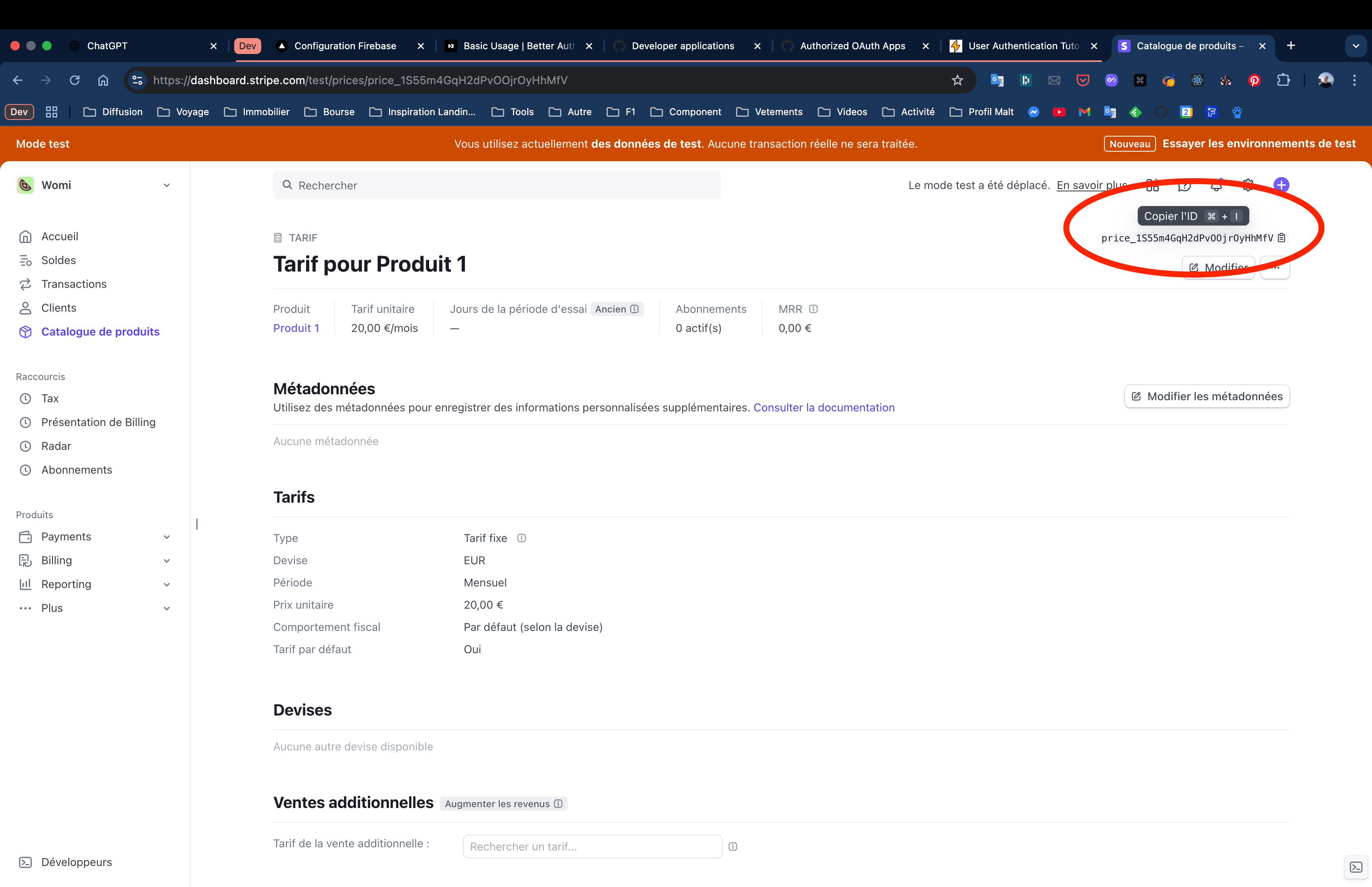Screen dimensions: 1372x887
Task: Open the Produit 1 link
Action: coord(296,328)
